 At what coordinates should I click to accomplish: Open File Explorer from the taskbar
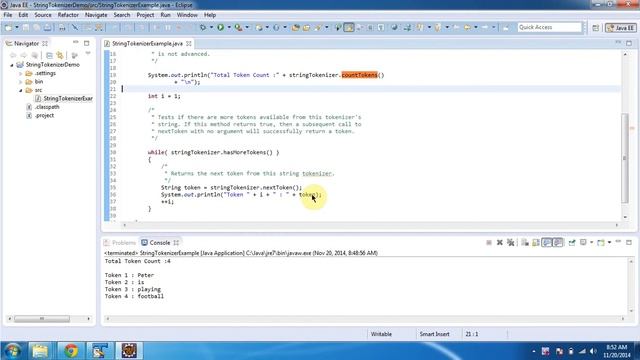(x=40, y=351)
